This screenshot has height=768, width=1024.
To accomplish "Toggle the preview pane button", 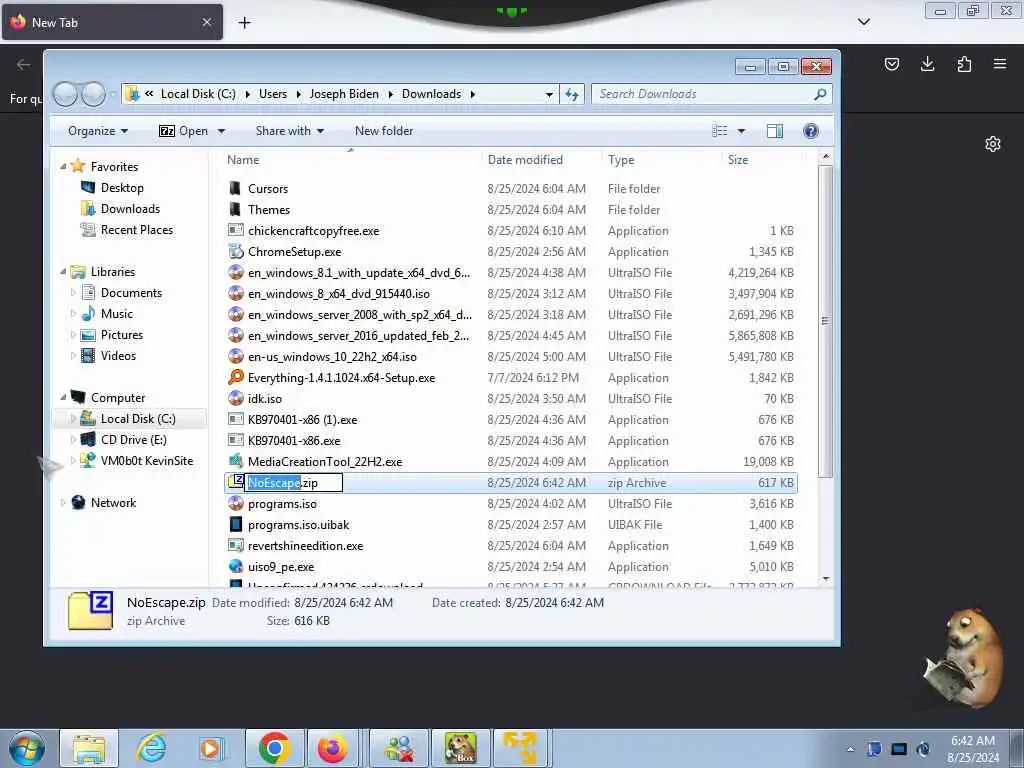I will click(x=775, y=131).
